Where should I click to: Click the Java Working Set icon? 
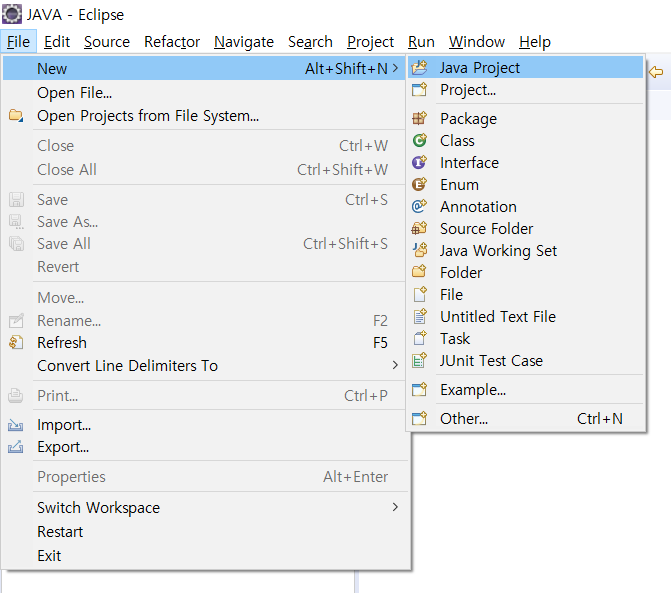[419, 250]
